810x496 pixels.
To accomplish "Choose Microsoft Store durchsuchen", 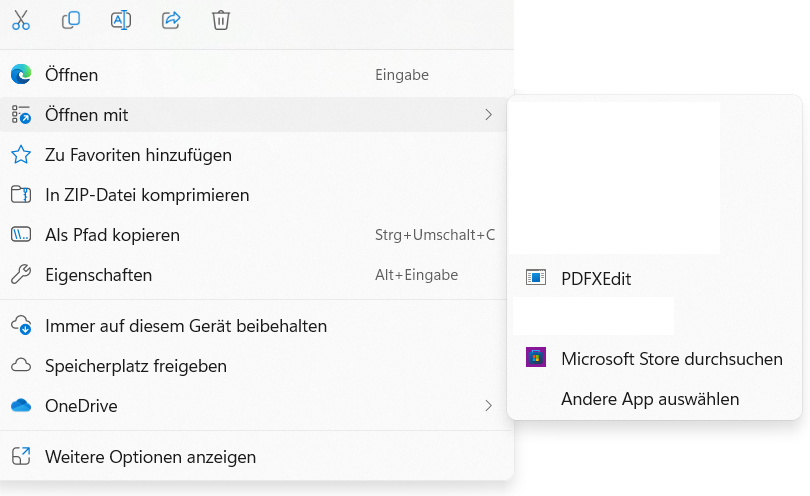I will point(672,358).
